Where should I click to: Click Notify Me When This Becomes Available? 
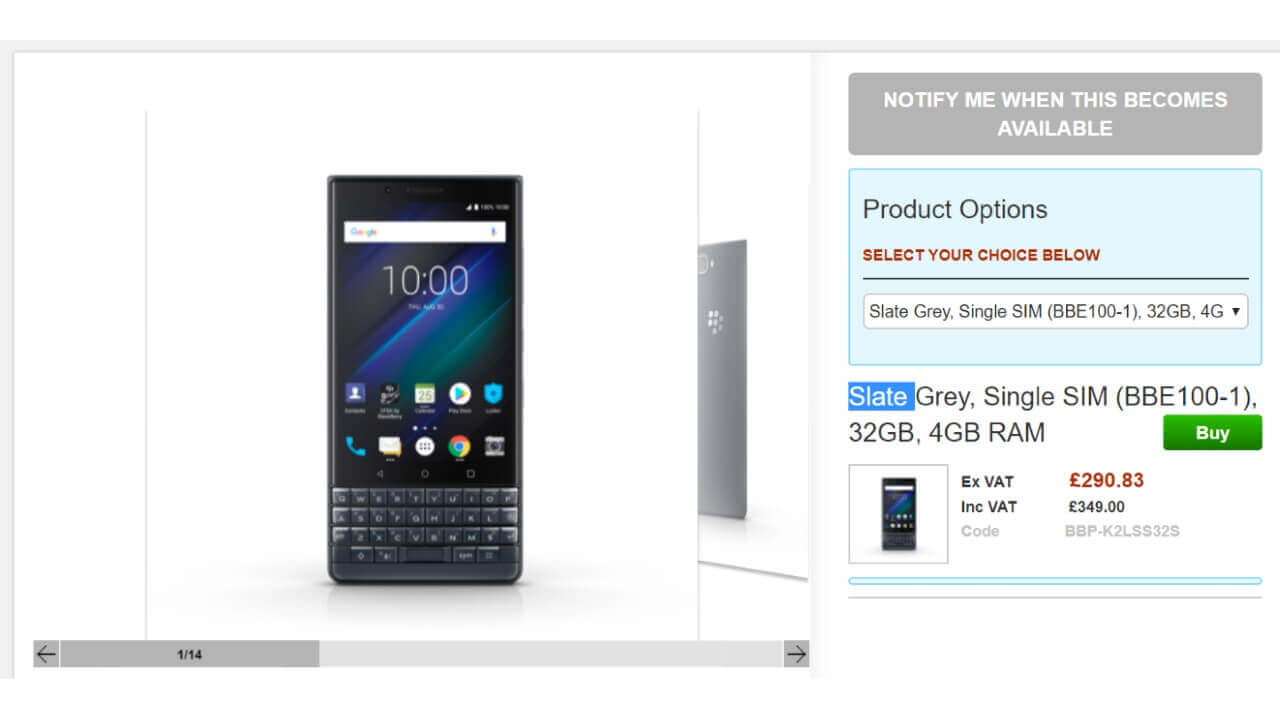(1055, 114)
